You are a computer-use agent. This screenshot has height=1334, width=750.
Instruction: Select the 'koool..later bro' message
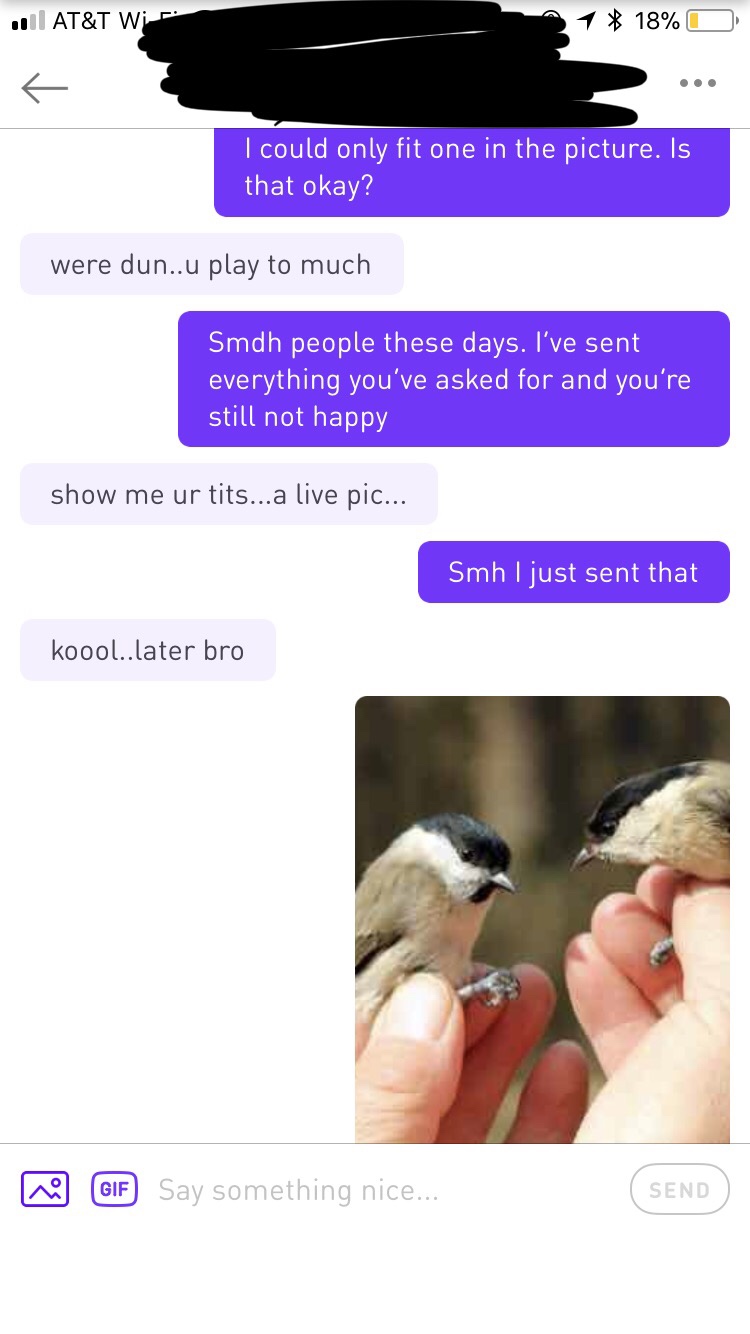click(x=148, y=650)
